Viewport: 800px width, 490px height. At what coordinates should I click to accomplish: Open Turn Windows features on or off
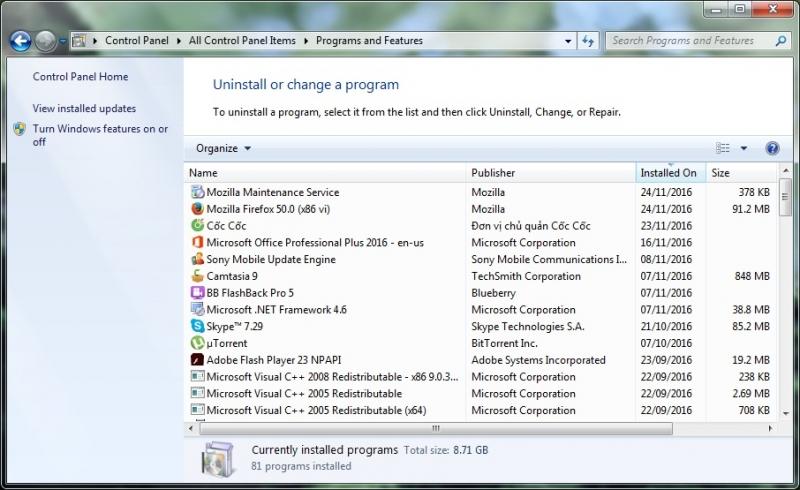[x=100, y=135]
